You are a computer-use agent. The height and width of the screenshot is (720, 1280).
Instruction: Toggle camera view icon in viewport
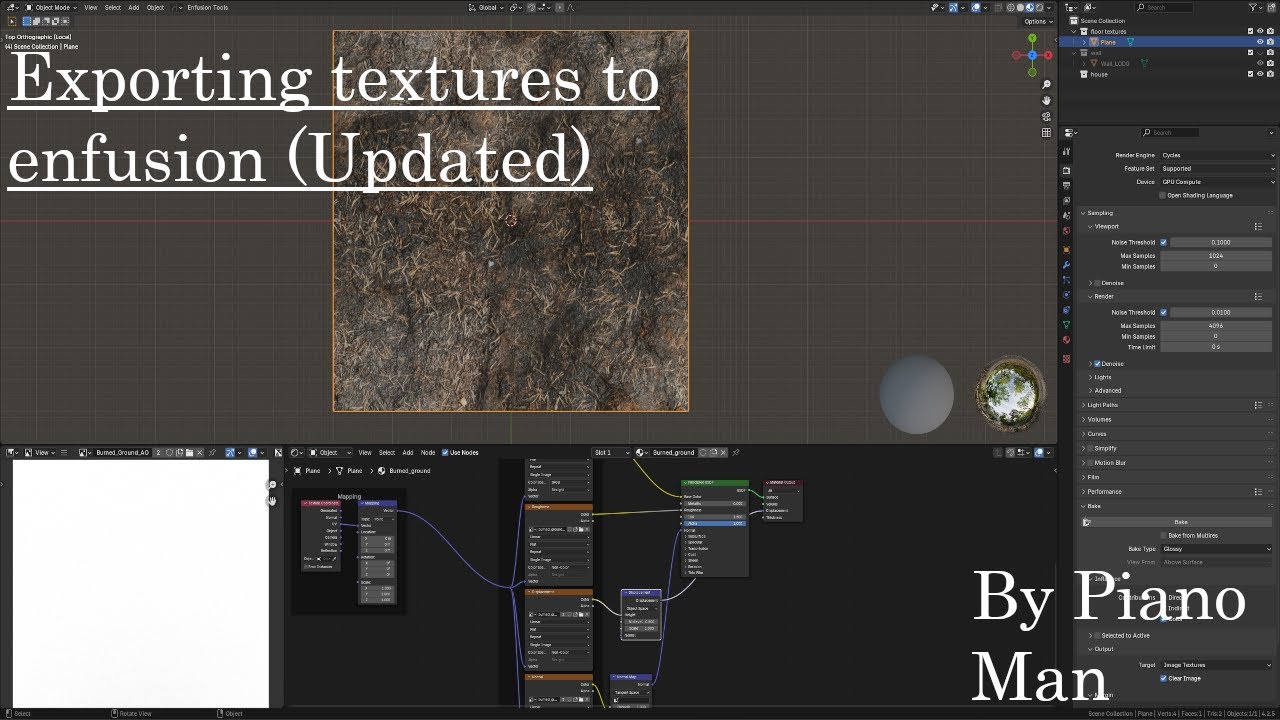[1046, 117]
